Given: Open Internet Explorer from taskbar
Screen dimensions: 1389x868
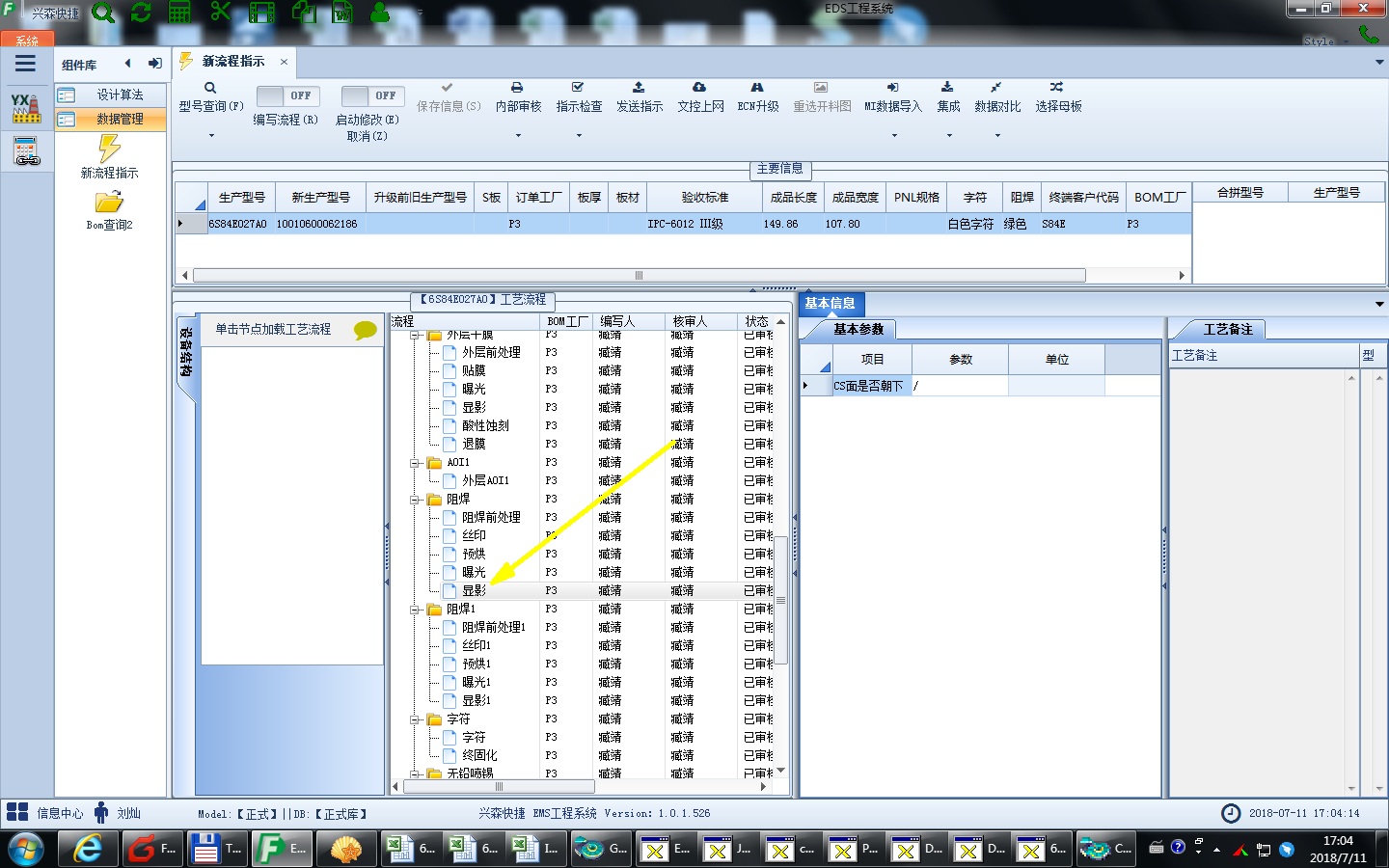Looking at the screenshot, I should click(x=88, y=849).
